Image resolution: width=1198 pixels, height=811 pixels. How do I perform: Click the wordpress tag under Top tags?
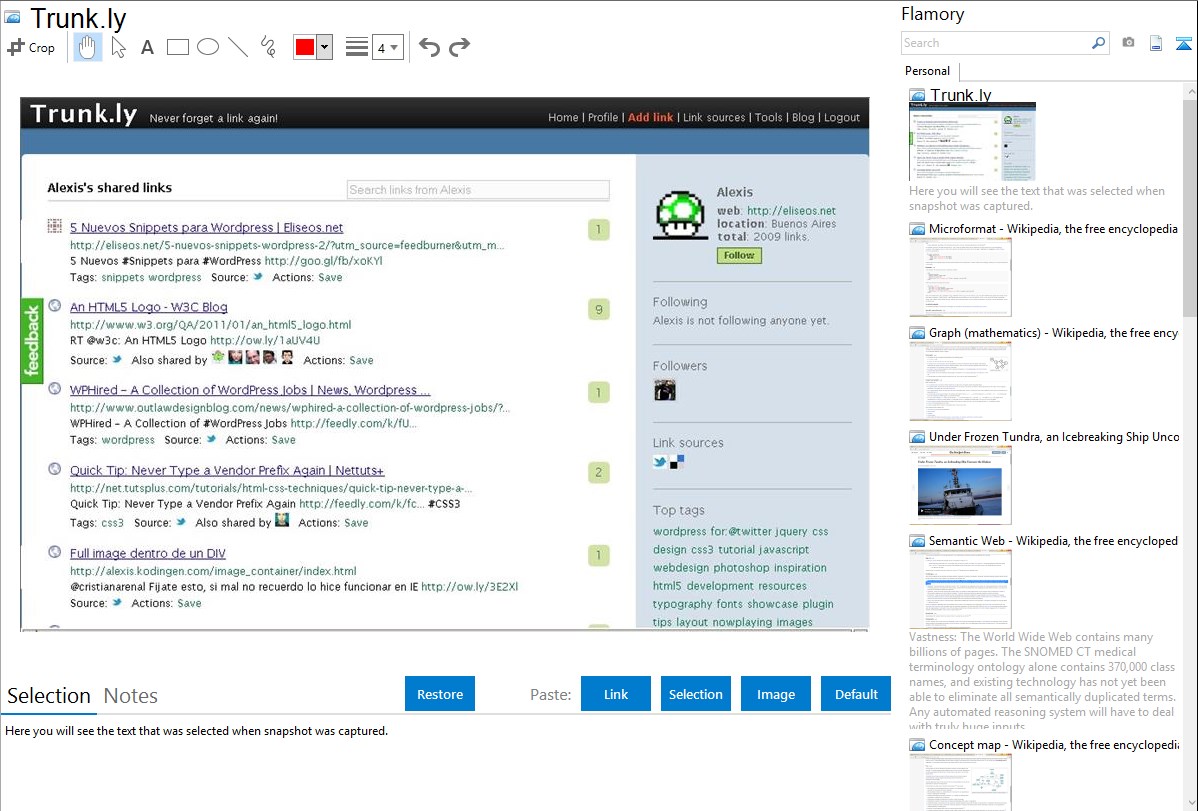click(x=679, y=531)
